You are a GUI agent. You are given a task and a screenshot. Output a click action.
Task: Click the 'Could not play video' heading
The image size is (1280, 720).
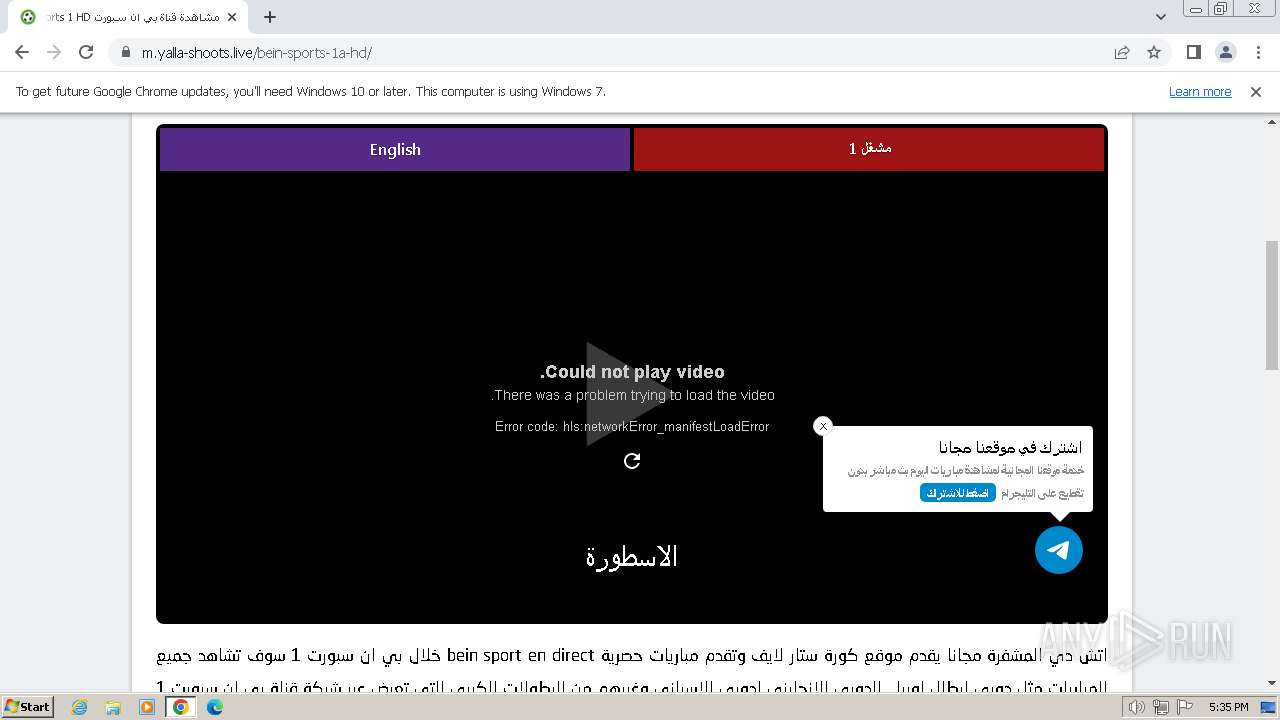click(x=632, y=372)
